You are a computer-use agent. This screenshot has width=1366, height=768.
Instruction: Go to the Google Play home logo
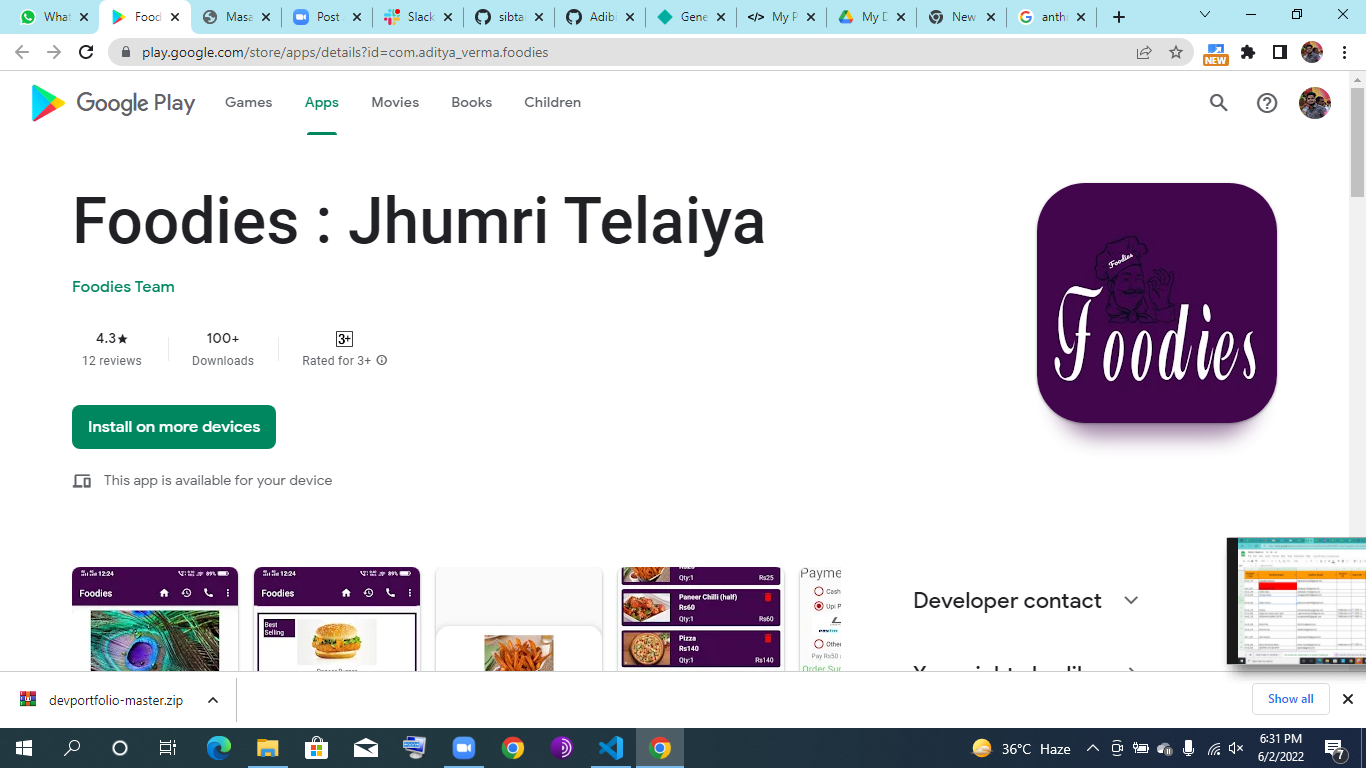(x=113, y=102)
